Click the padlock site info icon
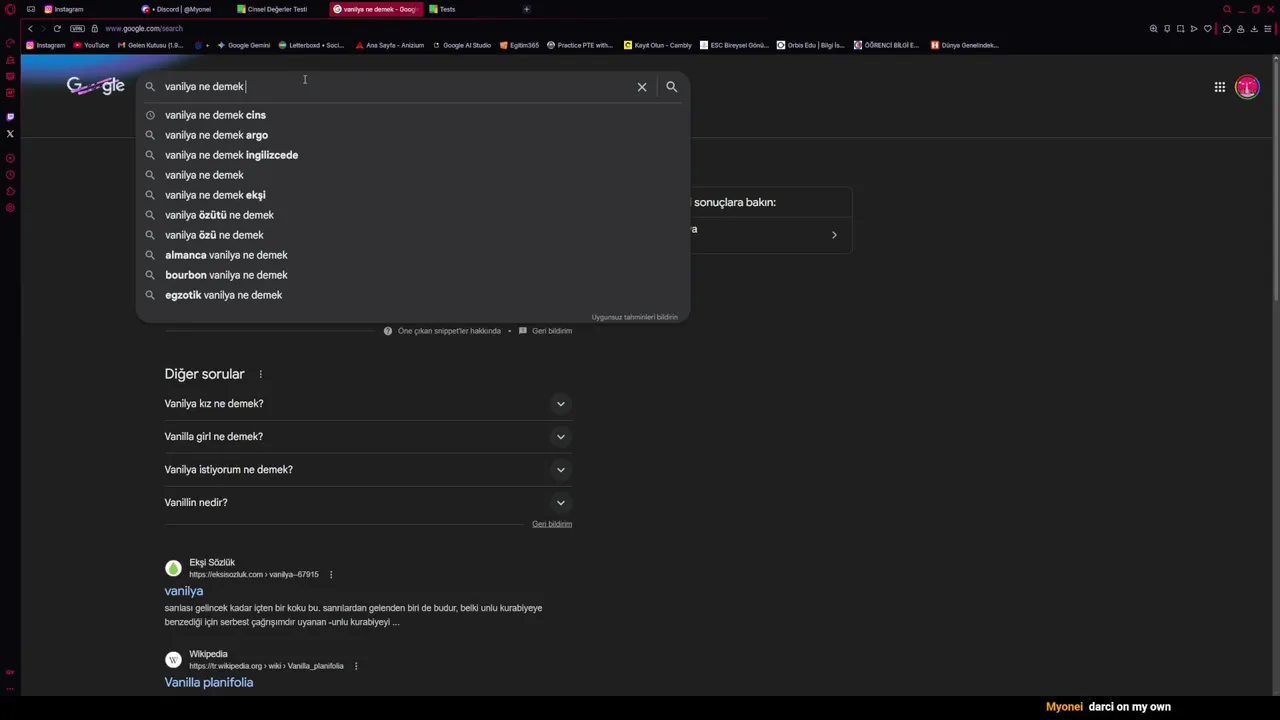This screenshot has width=1280, height=720. pos(95,28)
